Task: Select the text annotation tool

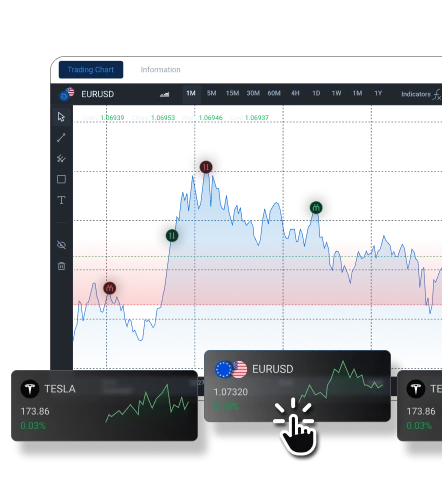Action: pos(61,200)
